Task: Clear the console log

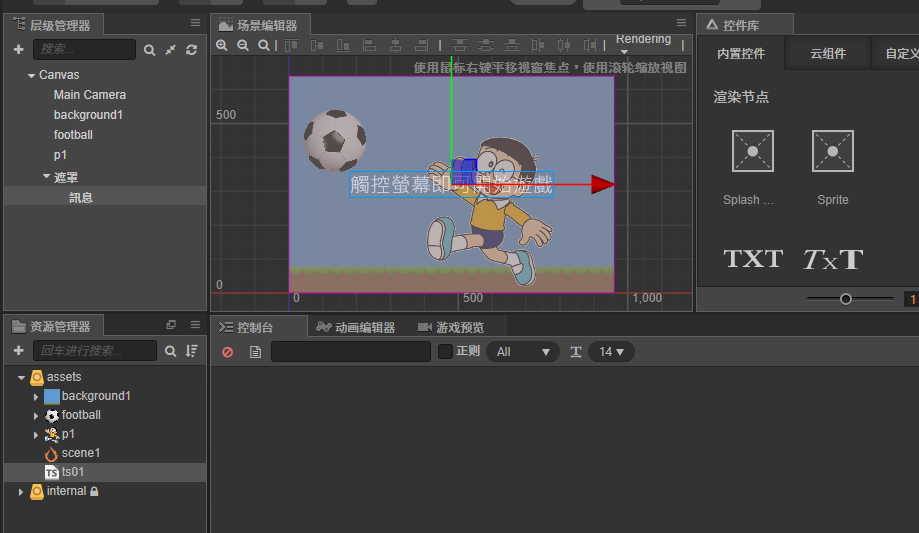Action: point(228,352)
